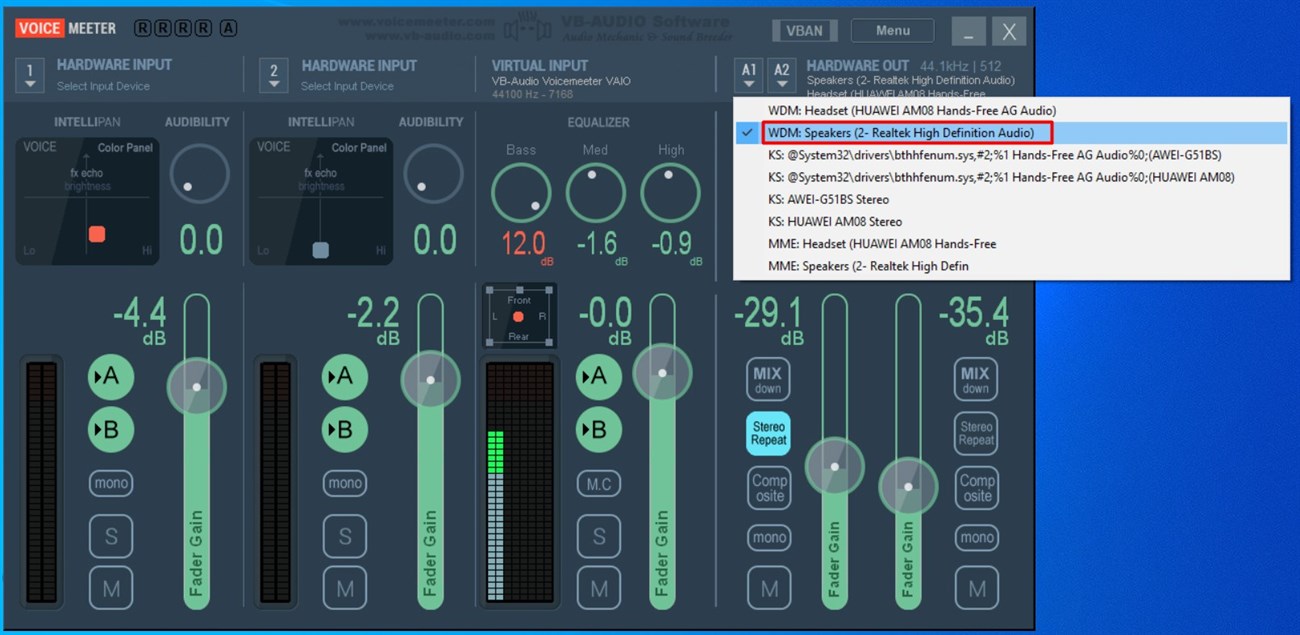Enable mono on A2 bus
Screen dimensions: 1300x635
point(977,537)
